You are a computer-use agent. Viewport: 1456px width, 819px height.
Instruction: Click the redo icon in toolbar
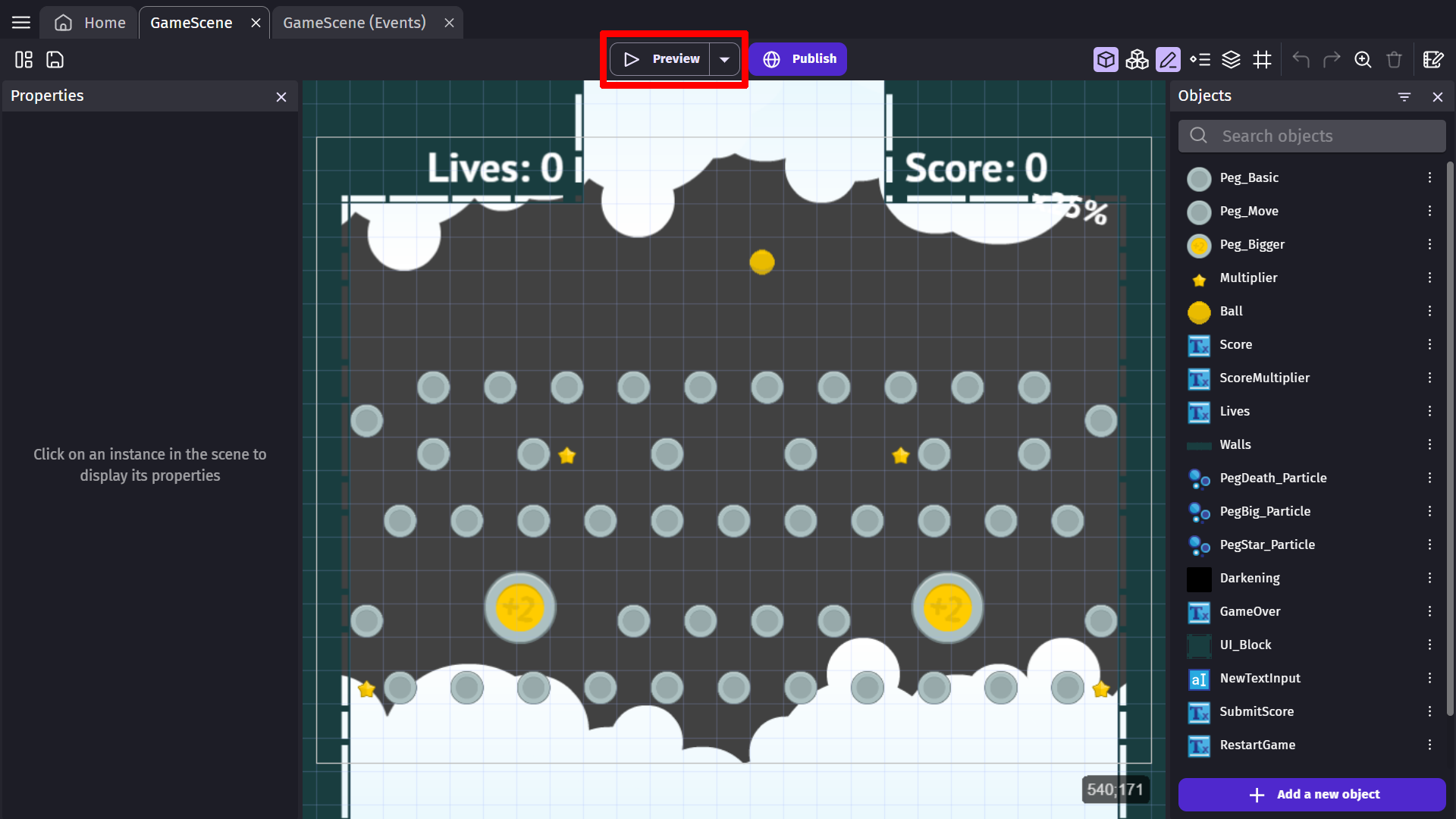click(x=1331, y=59)
